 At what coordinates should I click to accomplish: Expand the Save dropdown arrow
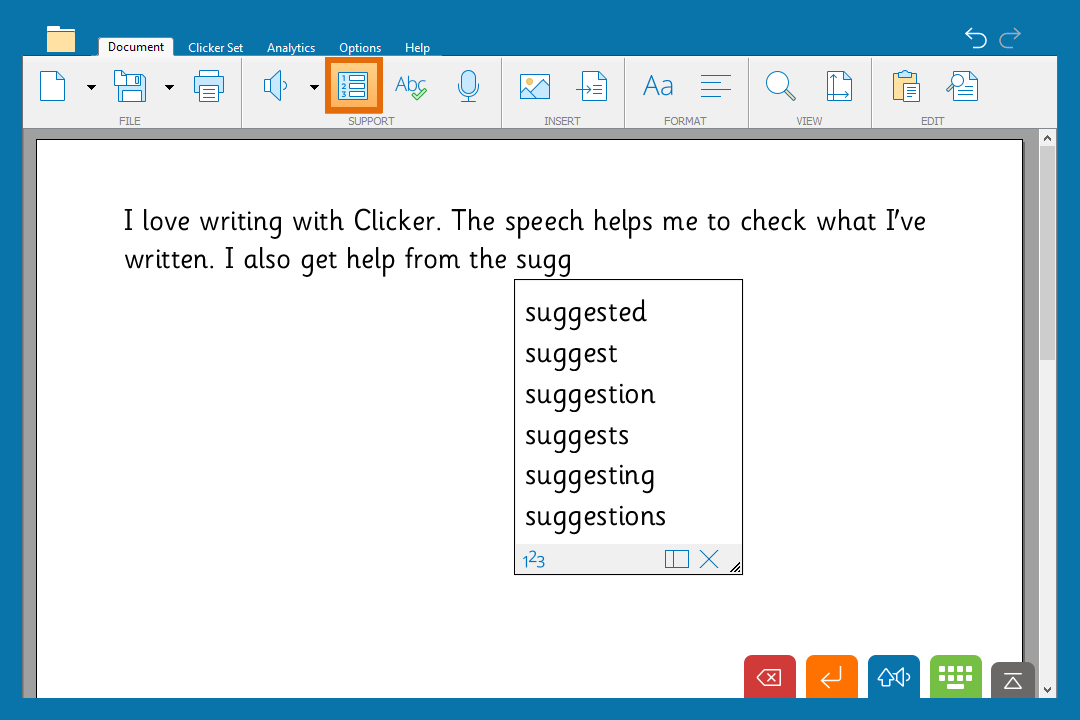[169, 87]
